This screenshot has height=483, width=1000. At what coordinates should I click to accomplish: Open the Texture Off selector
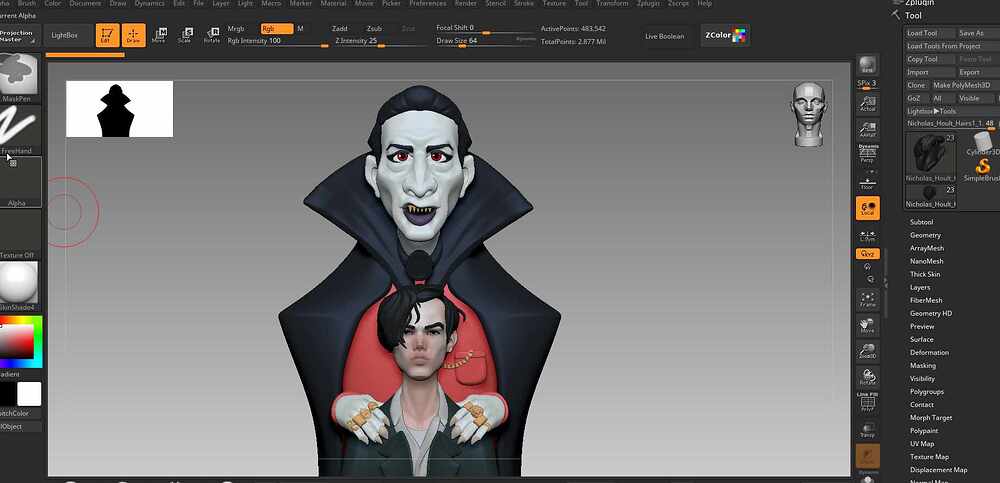(19, 234)
